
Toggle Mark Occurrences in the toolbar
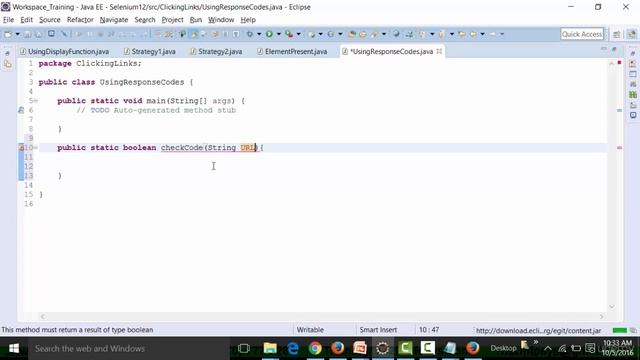point(194,34)
